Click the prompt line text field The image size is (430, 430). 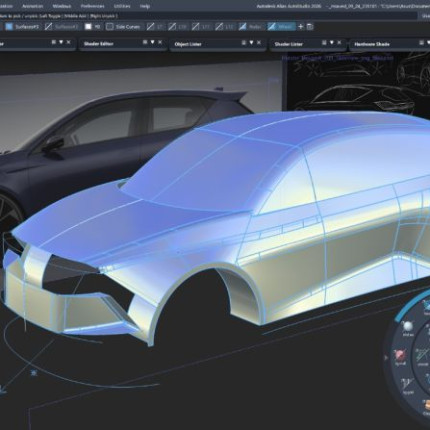(x=208, y=16)
